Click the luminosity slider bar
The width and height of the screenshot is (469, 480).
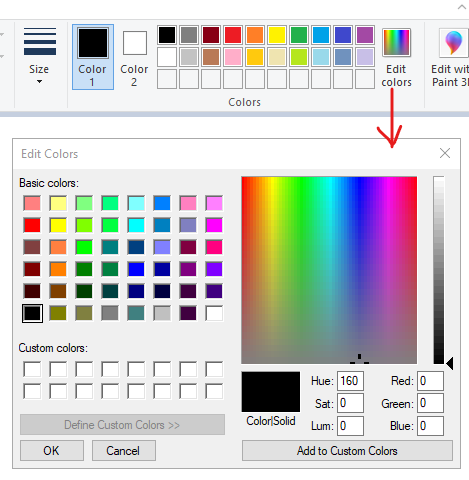point(439,270)
